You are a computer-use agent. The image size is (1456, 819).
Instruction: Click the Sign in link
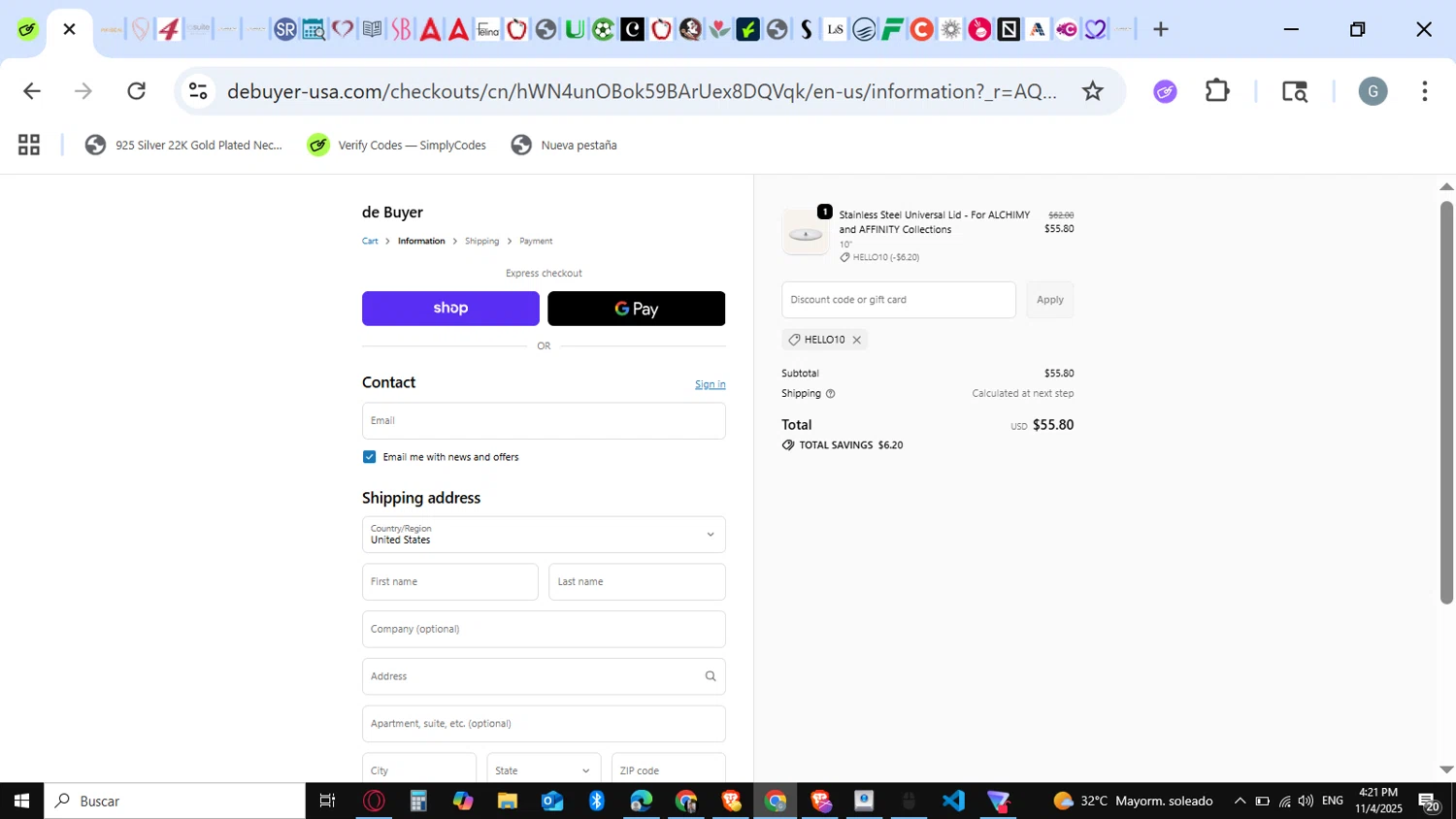pos(710,384)
